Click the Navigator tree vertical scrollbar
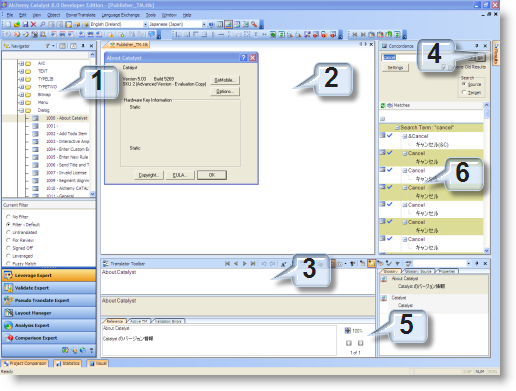Image resolution: width=516 pixels, height=391 pixels. tap(92, 124)
